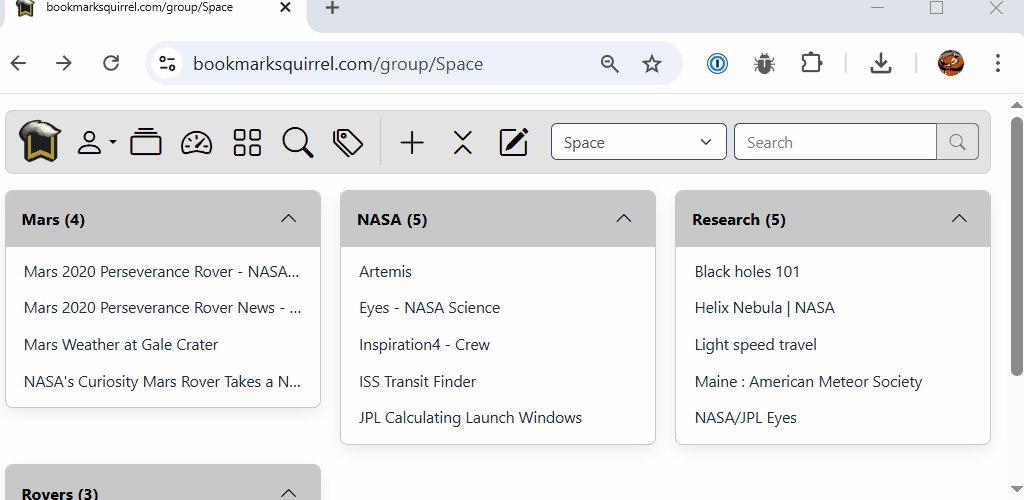Submit search with magnifier button
1024x500 pixels.
[x=957, y=142]
